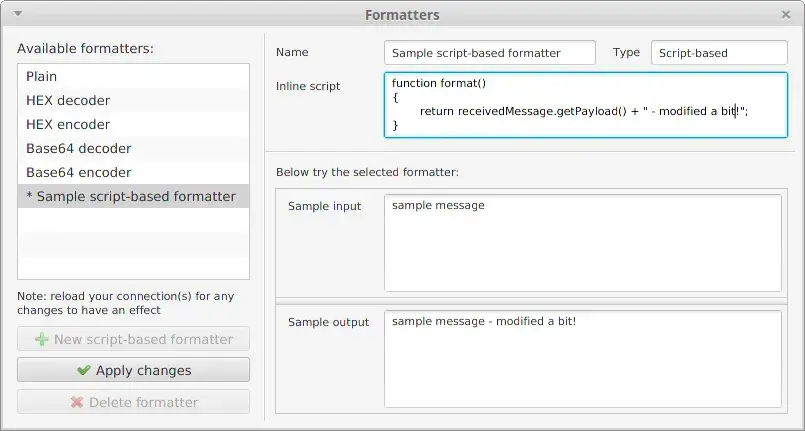
Task: Click the red X delete icon
Action: point(77,402)
